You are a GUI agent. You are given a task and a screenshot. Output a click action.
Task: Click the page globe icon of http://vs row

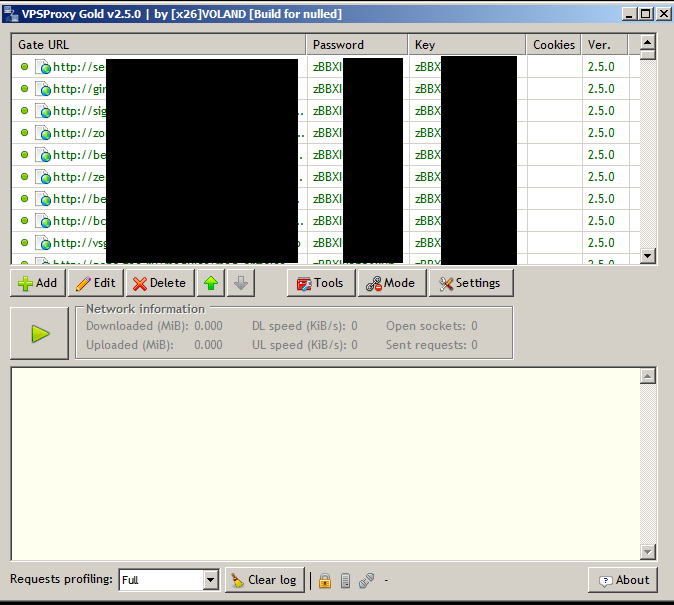point(43,243)
